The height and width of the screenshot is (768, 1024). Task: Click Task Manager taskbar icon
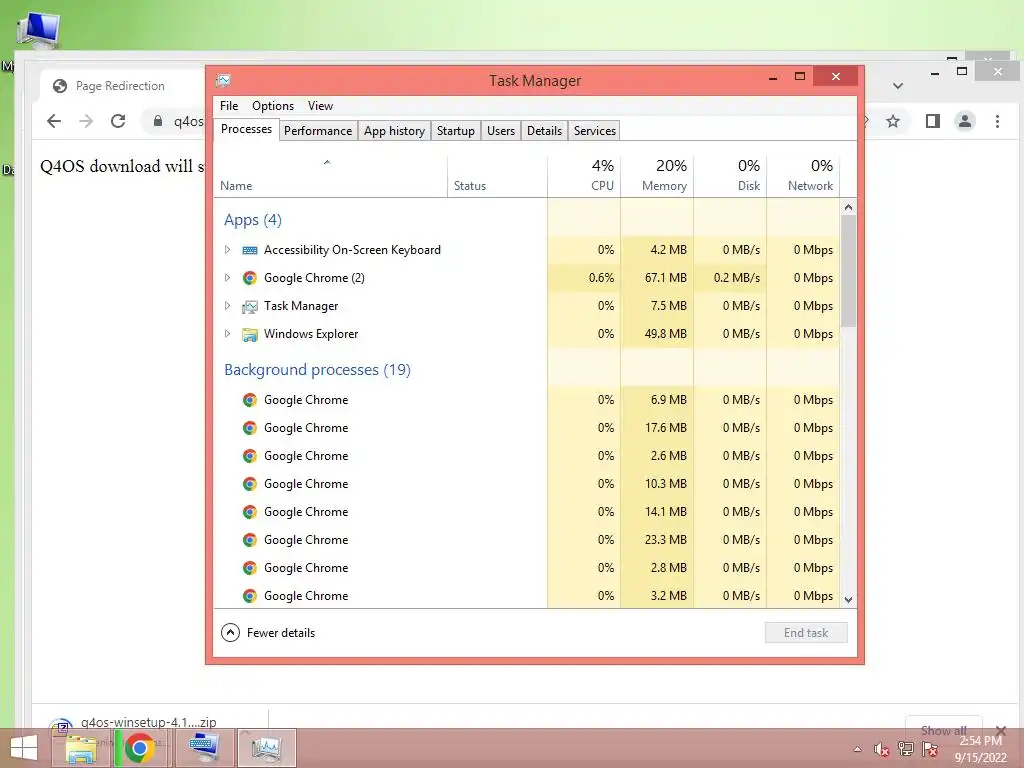click(266, 748)
